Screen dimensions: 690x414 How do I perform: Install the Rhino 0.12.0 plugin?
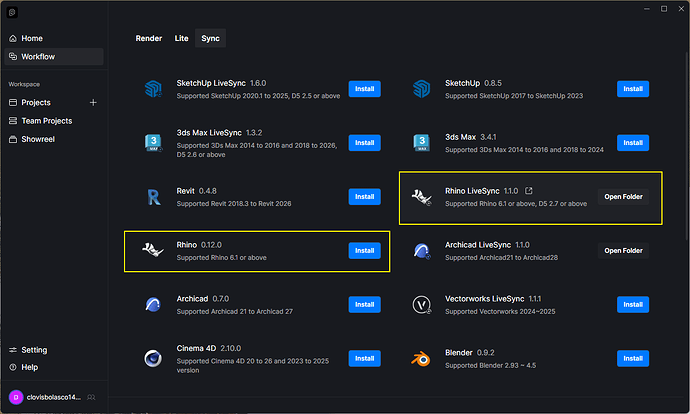click(x=364, y=251)
